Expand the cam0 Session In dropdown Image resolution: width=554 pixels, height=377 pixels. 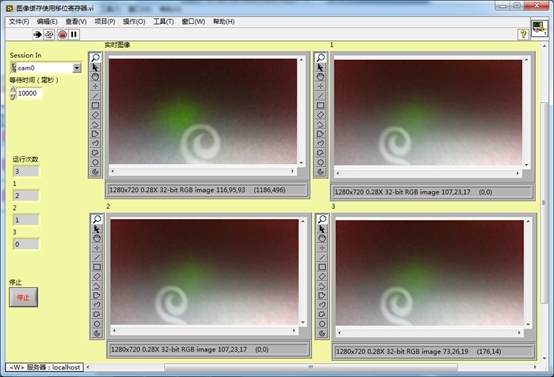pos(77,68)
